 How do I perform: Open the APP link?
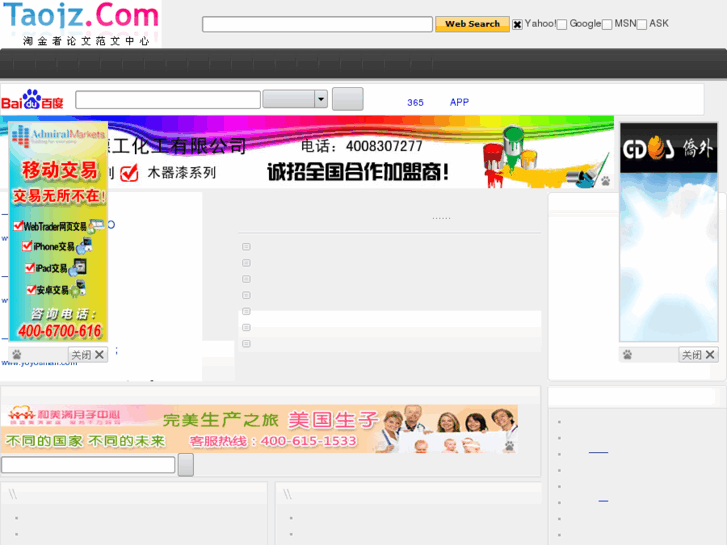pos(459,102)
